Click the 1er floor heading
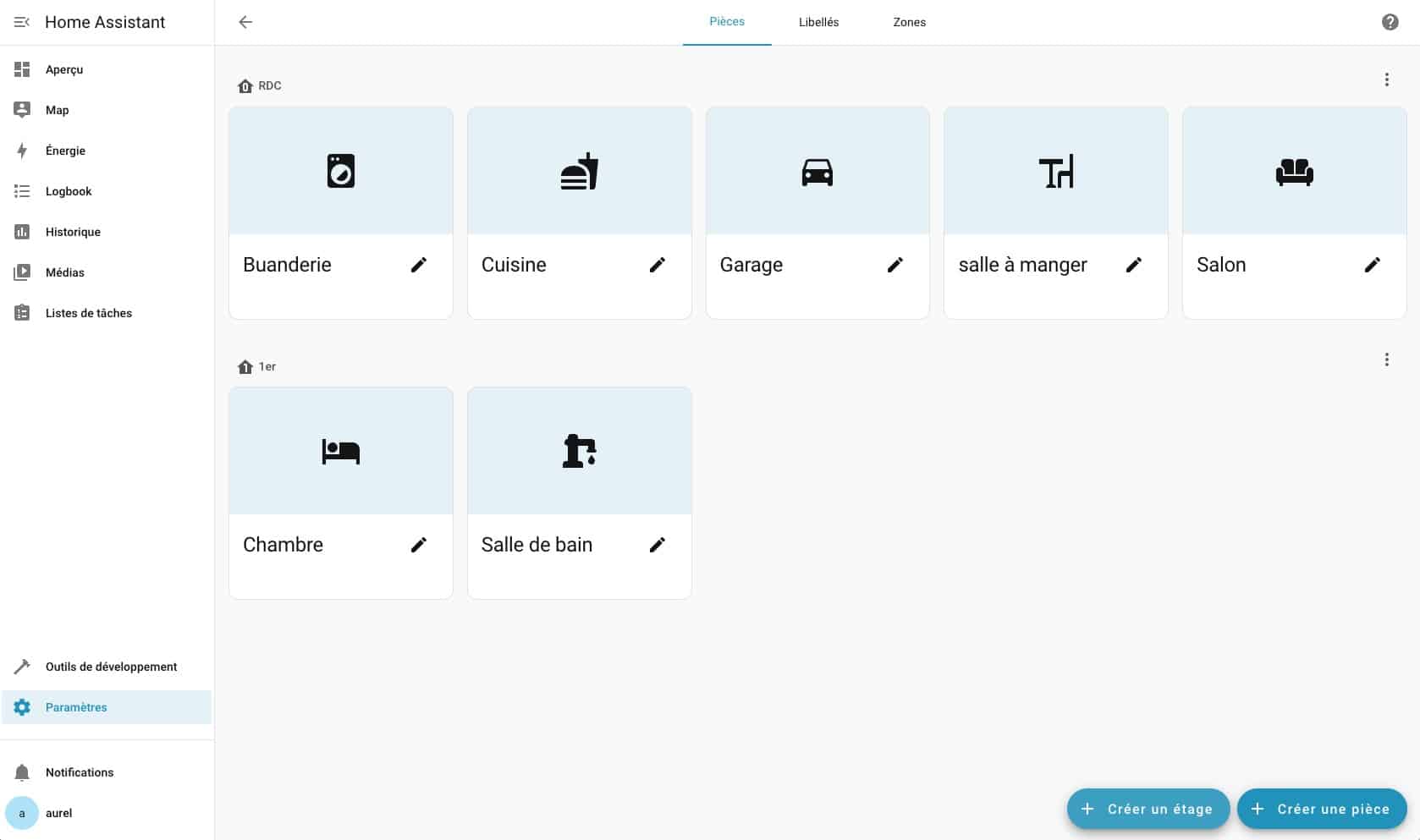Image resolution: width=1420 pixels, height=840 pixels. coord(267,366)
